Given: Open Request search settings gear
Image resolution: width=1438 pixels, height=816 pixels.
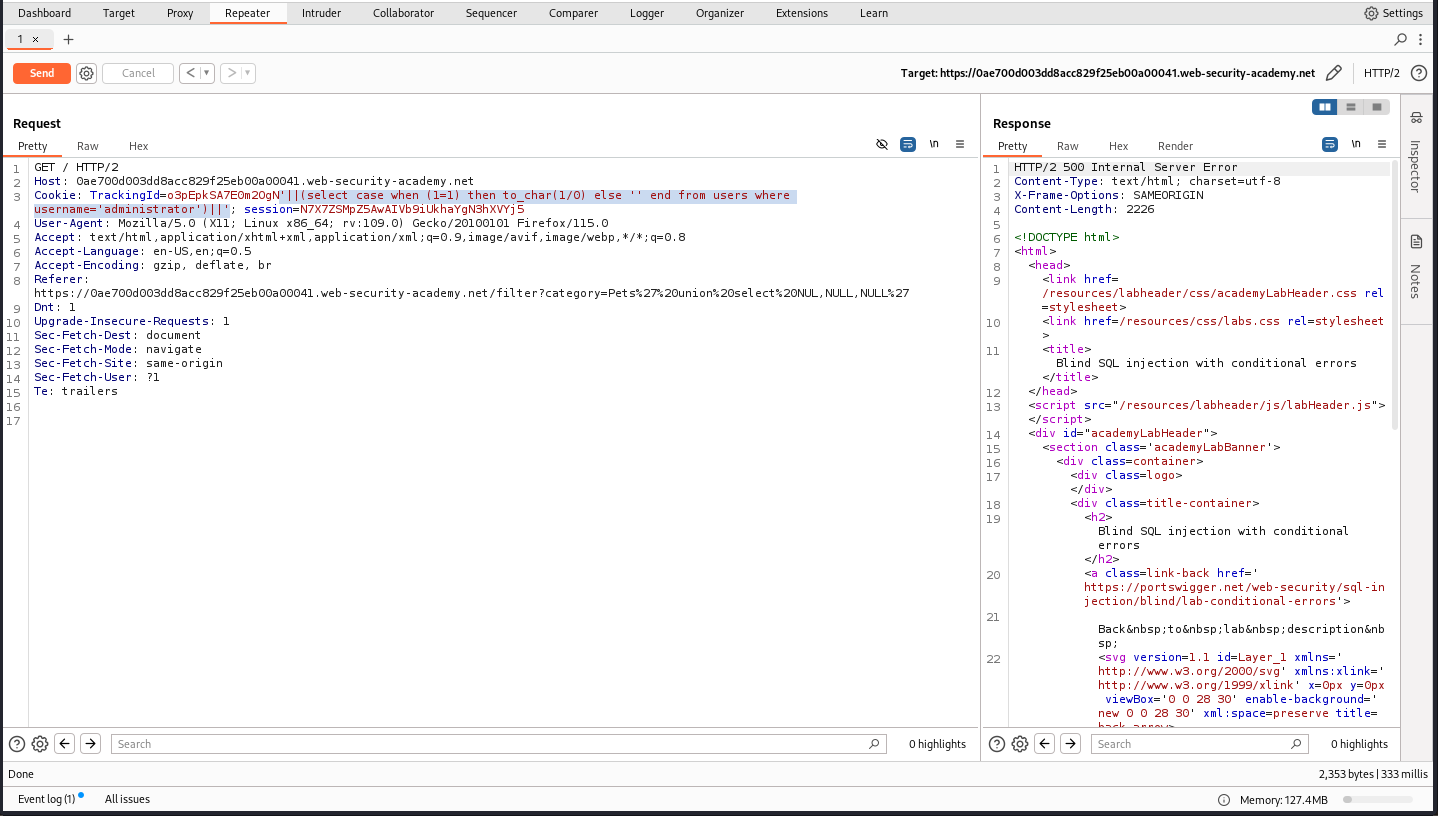Looking at the screenshot, I should (x=40, y=744).
